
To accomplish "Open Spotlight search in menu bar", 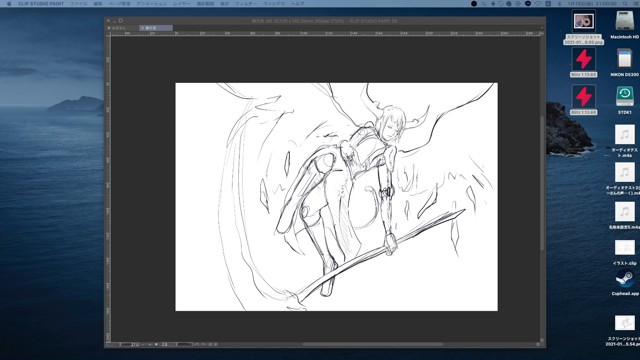I will pyautogui.click(x=625, y=4).
